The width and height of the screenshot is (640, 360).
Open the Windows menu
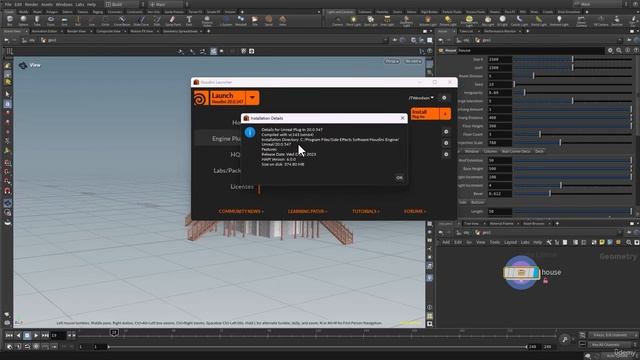64,4
